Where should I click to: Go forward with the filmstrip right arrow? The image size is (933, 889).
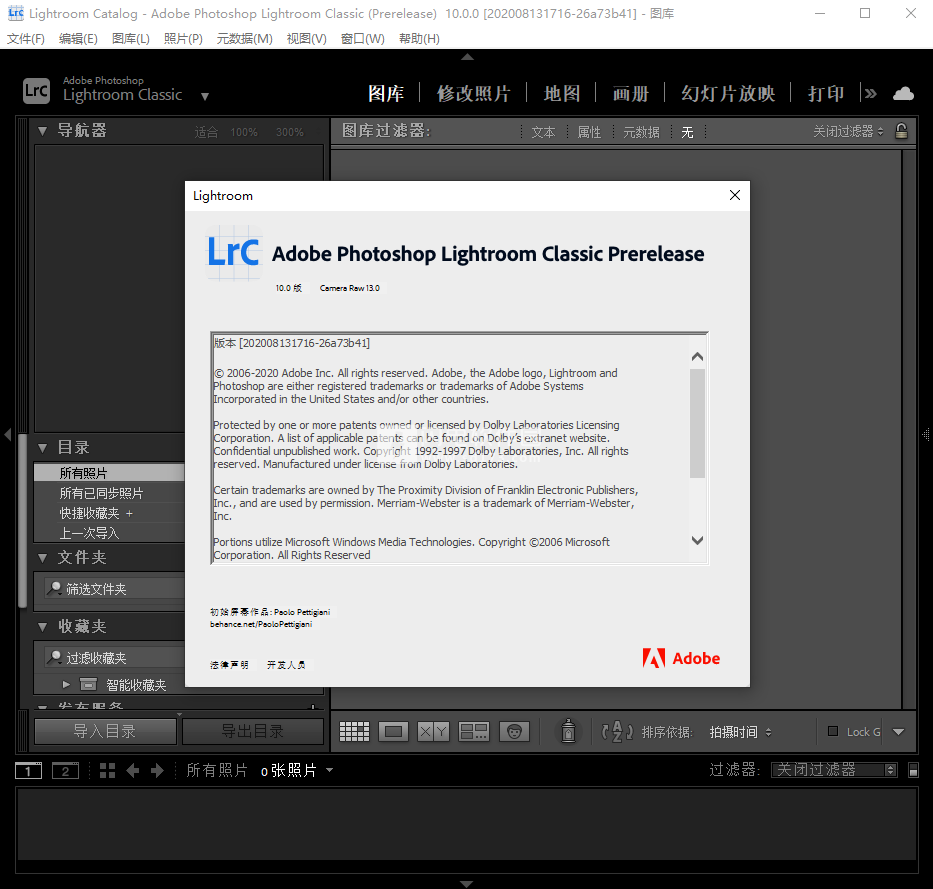click(157, 771)
